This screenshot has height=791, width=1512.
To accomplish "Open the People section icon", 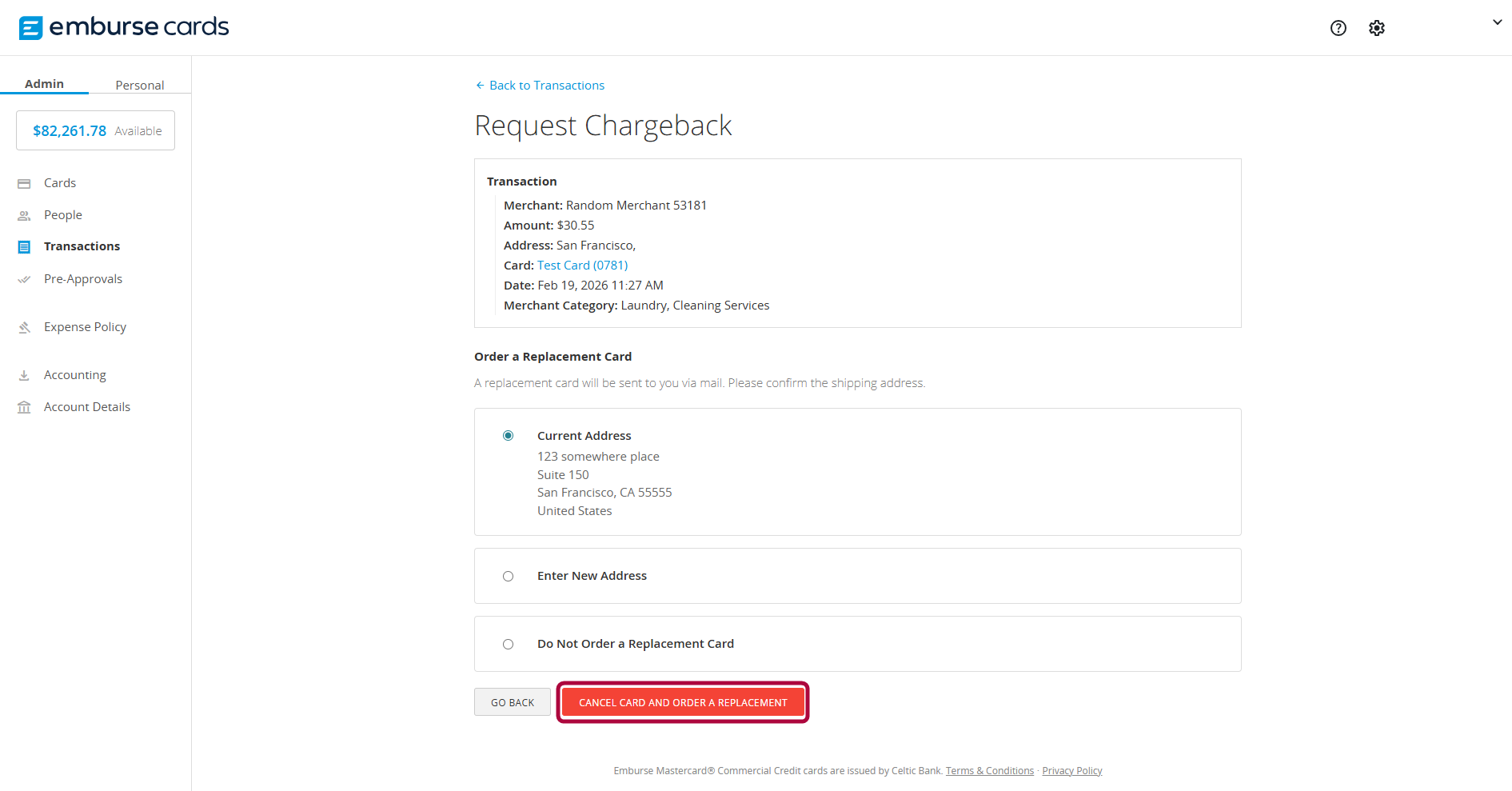I will (x=25, y=214).
